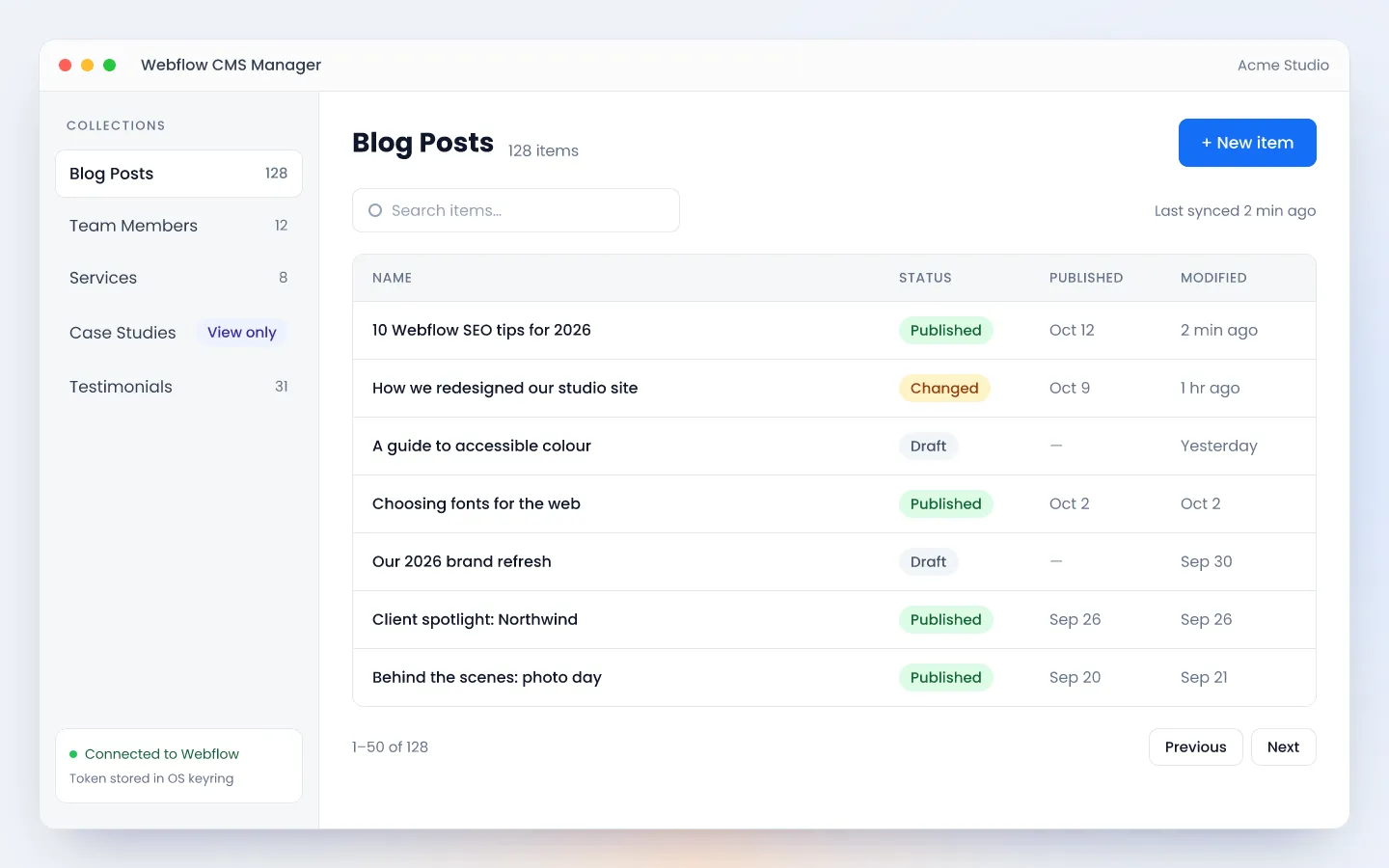
Task: Open 'A guide to accessible colour'
Action: click(481, 446)
